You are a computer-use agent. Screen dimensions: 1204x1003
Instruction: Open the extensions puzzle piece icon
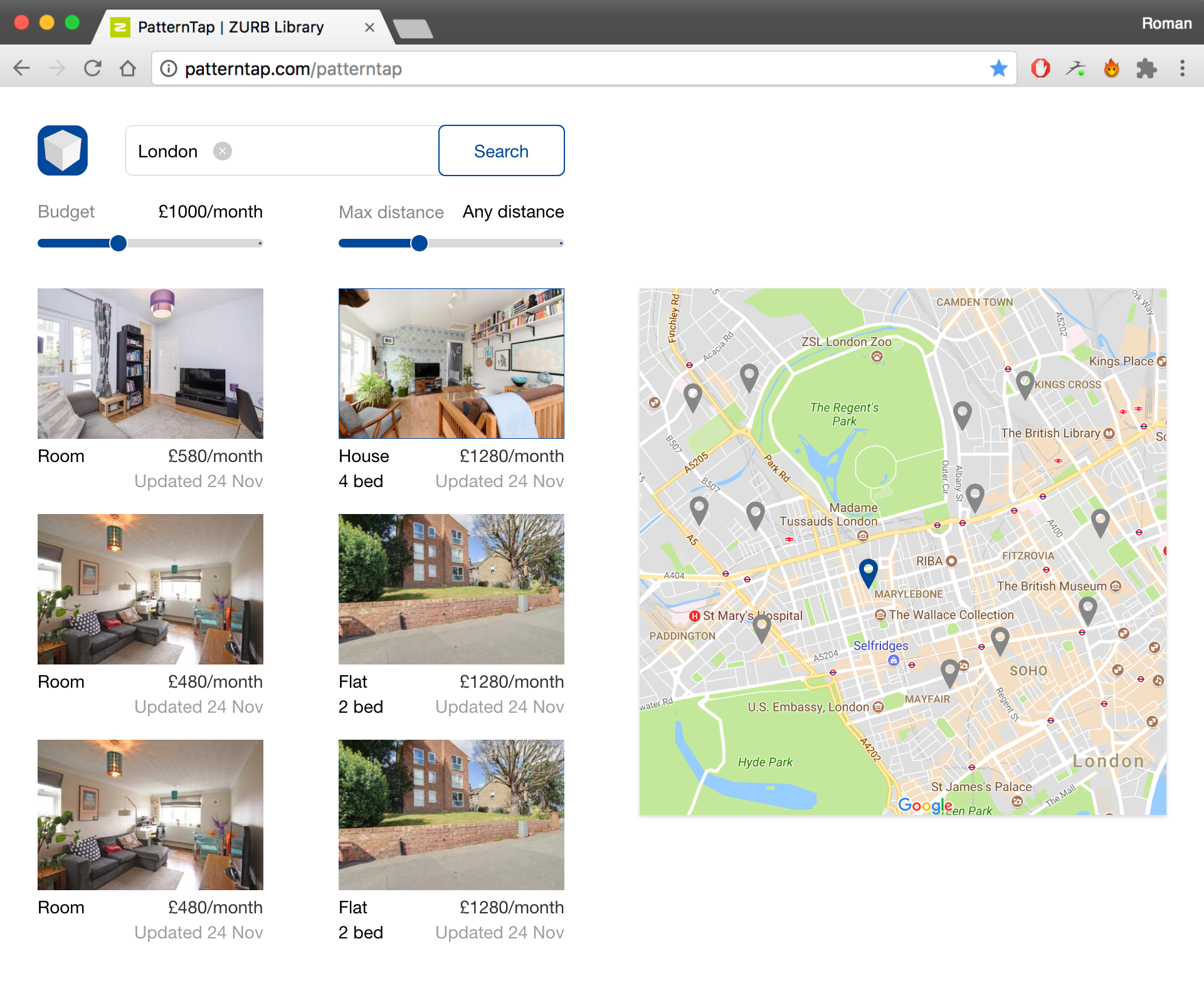(x=1146, y=68)
